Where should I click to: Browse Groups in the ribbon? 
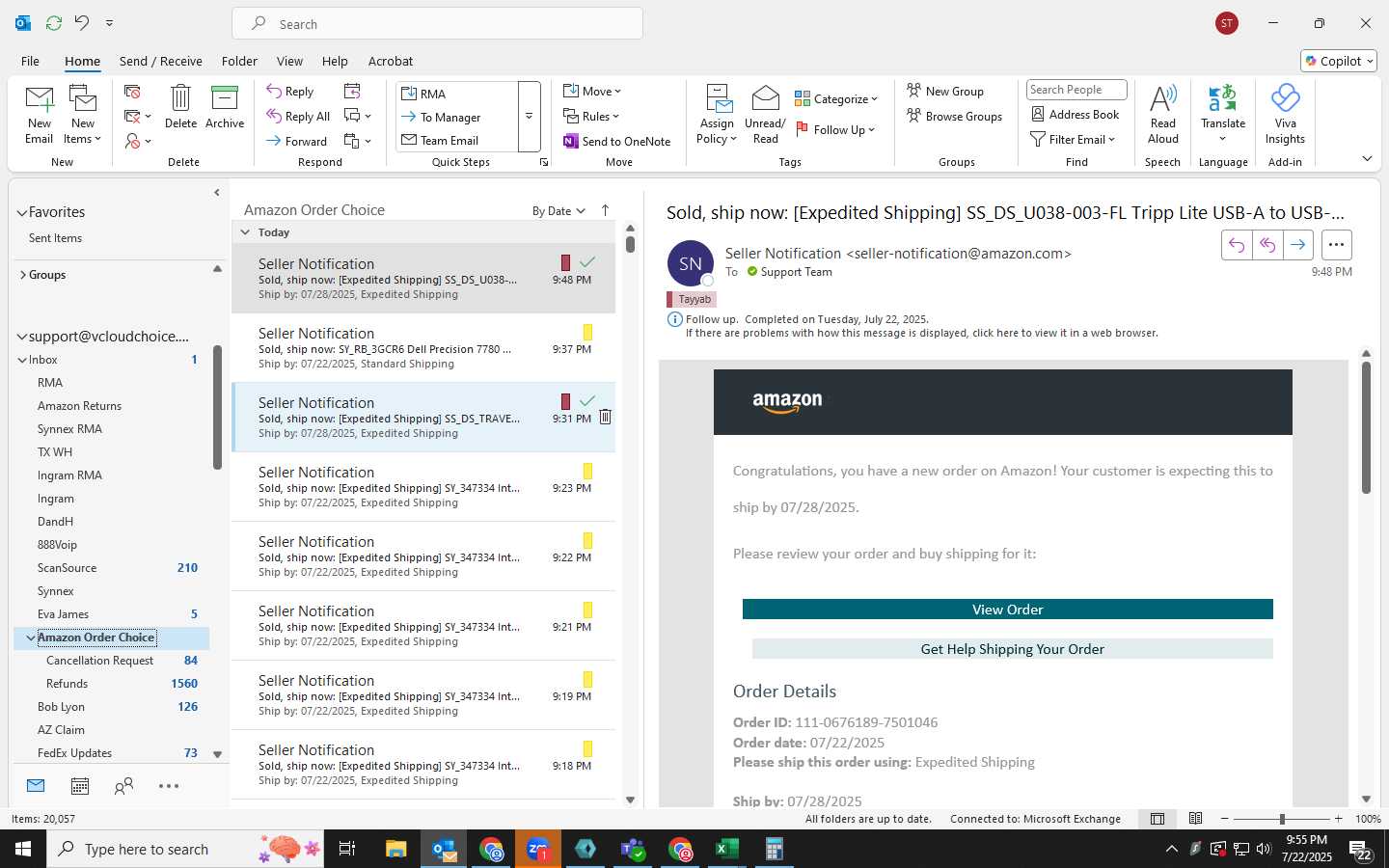(954, 116)
